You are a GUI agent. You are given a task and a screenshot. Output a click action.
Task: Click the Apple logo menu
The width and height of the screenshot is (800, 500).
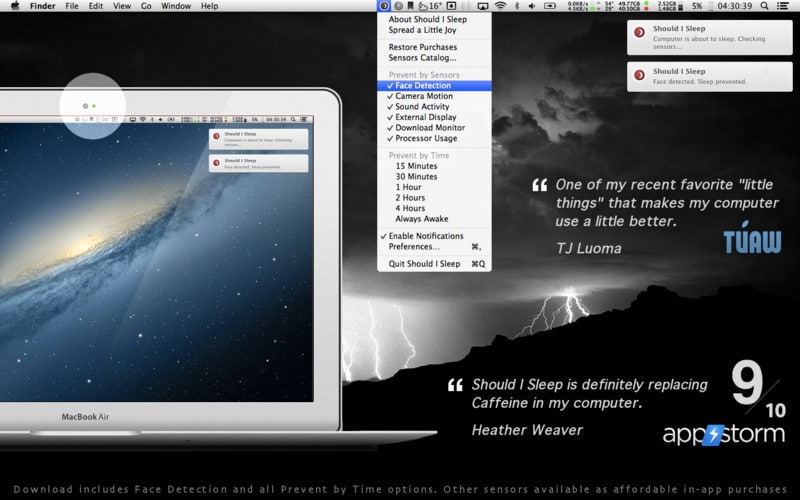pos(14,6)
